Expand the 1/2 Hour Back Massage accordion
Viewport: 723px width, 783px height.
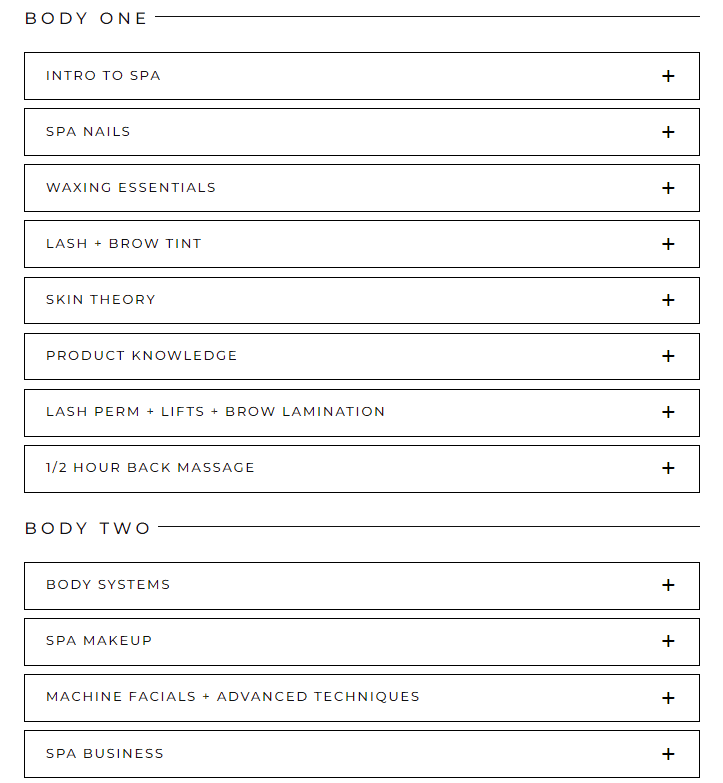pyautogui.click(x=668, y=468)
